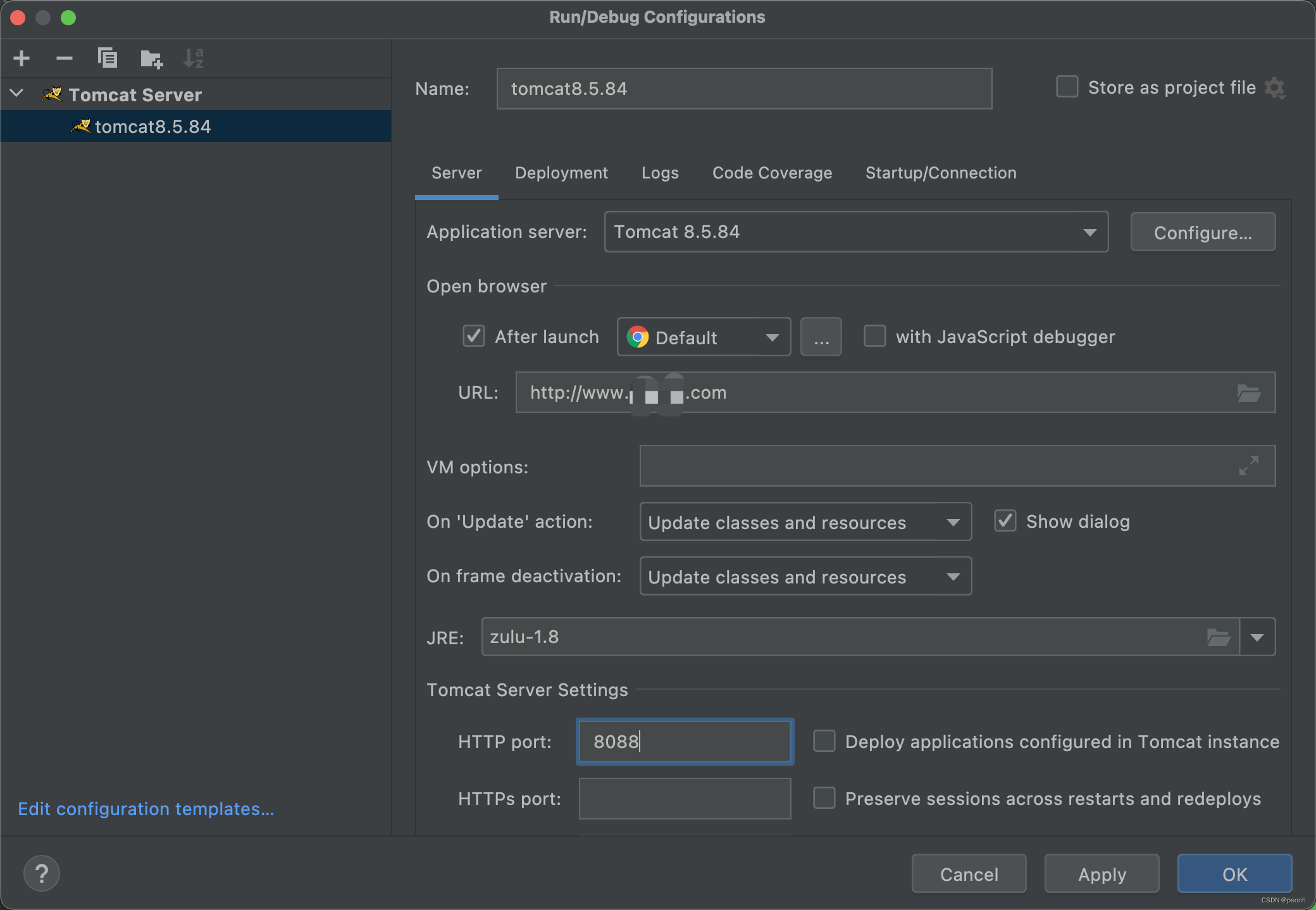The image size is (1316, 910).
Task: Open the Code Coverage tab
Action: (772, 173)
